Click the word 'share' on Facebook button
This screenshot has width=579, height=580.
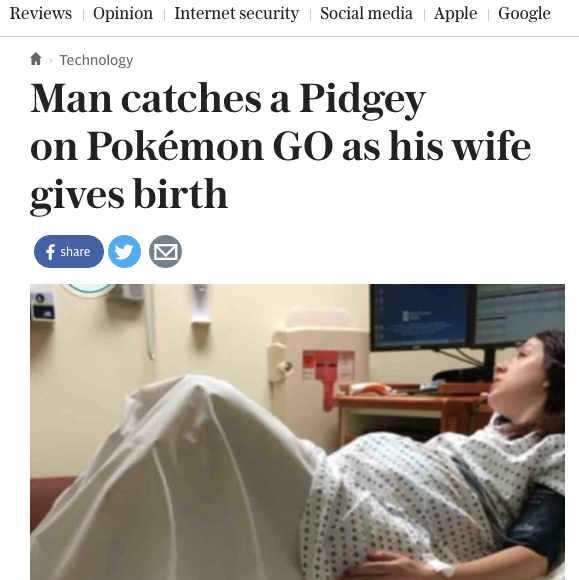tap(75, 252)
